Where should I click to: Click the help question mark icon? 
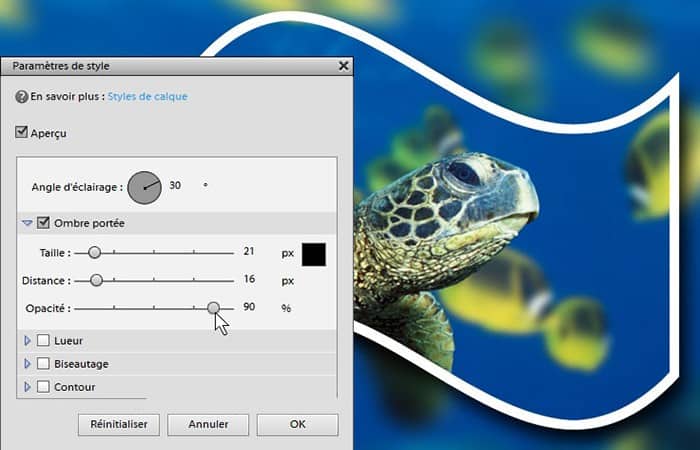point(21,96)
